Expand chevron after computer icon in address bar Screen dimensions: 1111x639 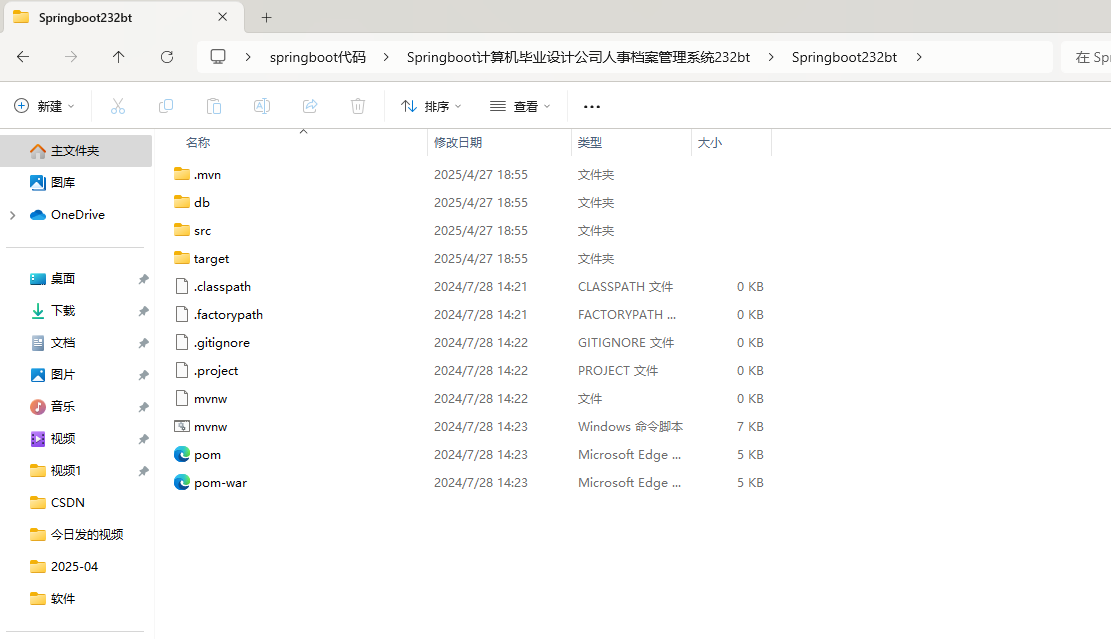[248, 57]
